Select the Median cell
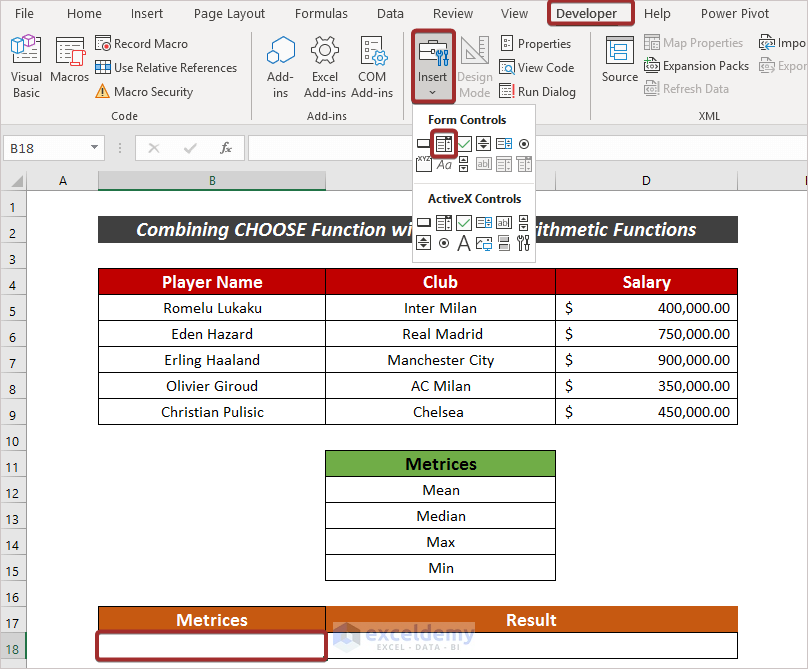Image resolution: width=808 pixels, height=669 pixels. click(441, 516)
